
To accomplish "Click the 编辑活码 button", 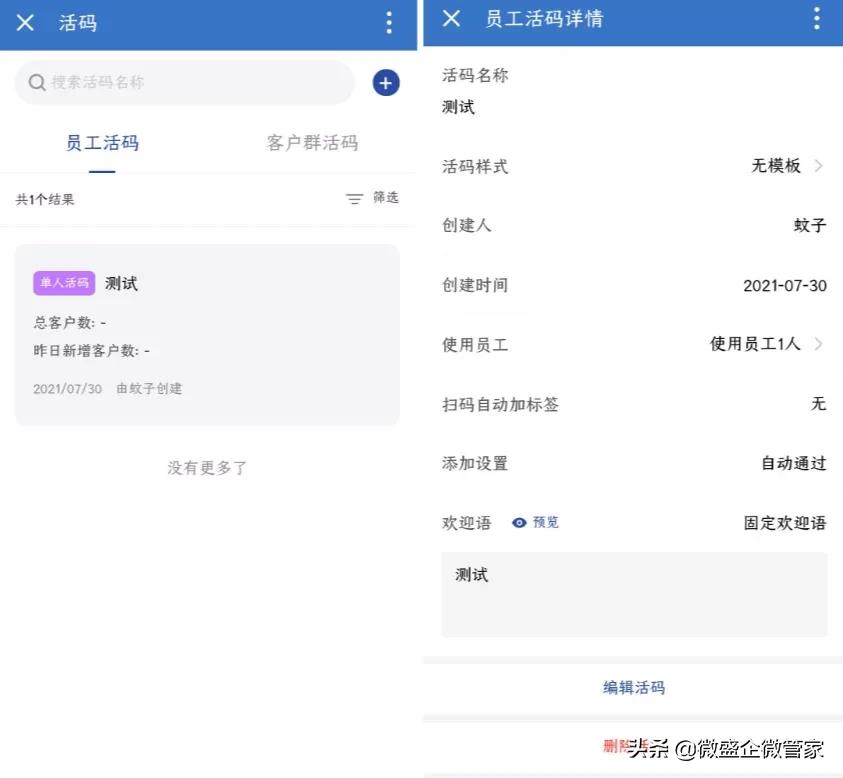I will pos(634,687).
